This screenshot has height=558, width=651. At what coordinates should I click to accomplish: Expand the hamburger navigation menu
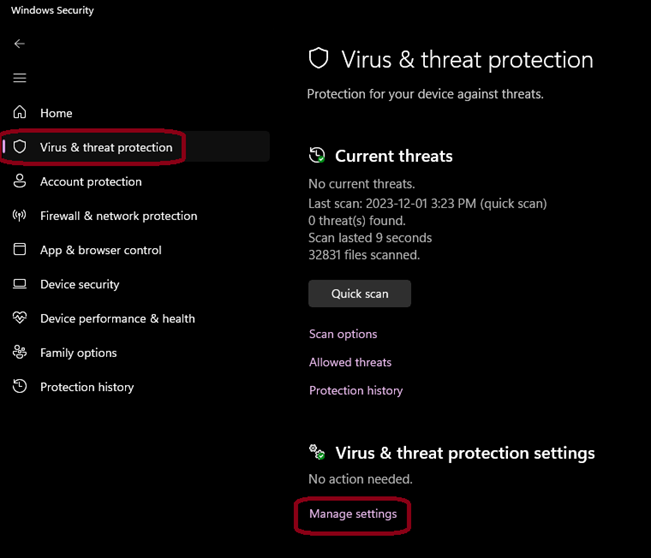click(19, 78)
